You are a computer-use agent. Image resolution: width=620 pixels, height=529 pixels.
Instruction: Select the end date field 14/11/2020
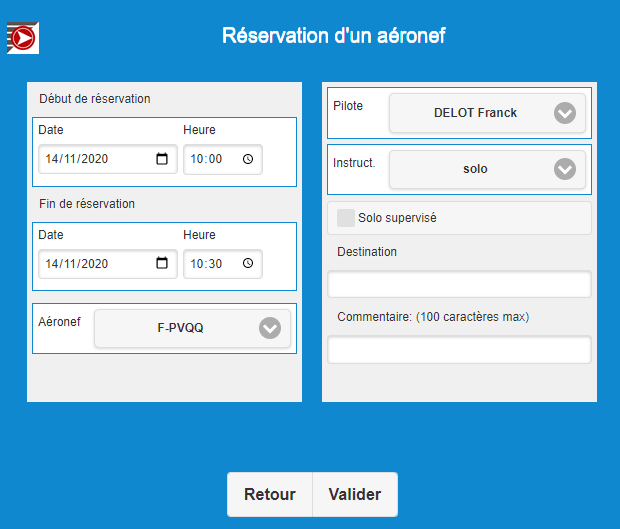[108, 264]
